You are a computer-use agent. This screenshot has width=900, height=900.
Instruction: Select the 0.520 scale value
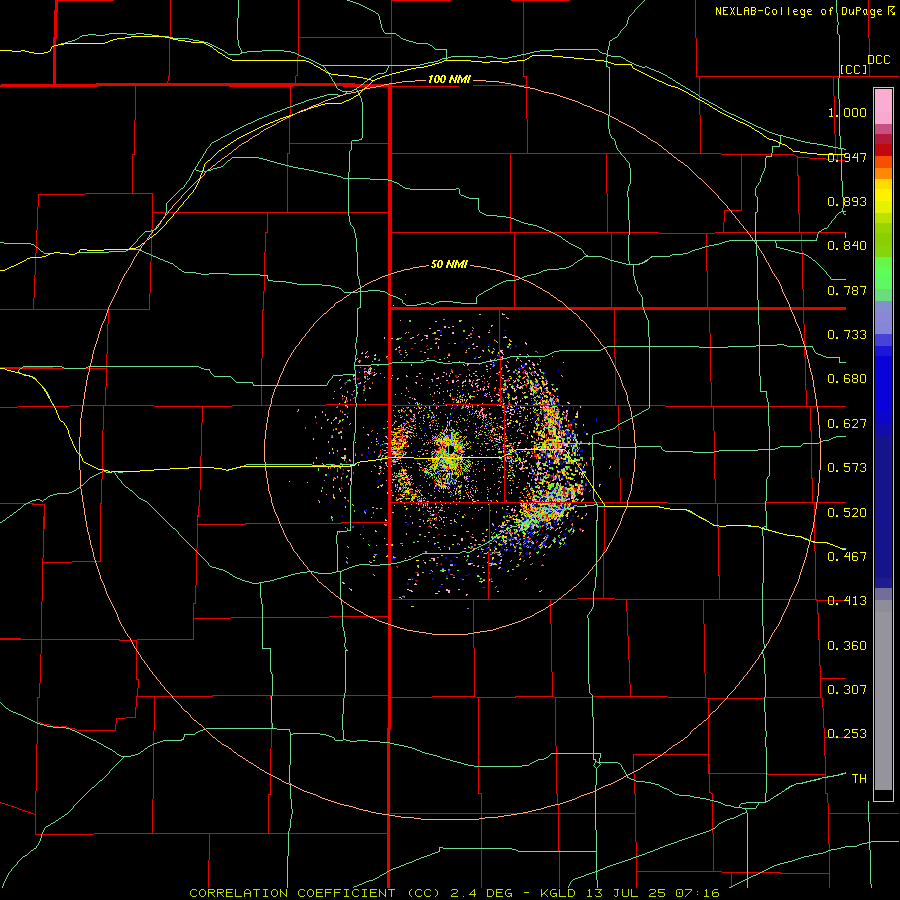[847, 513]
